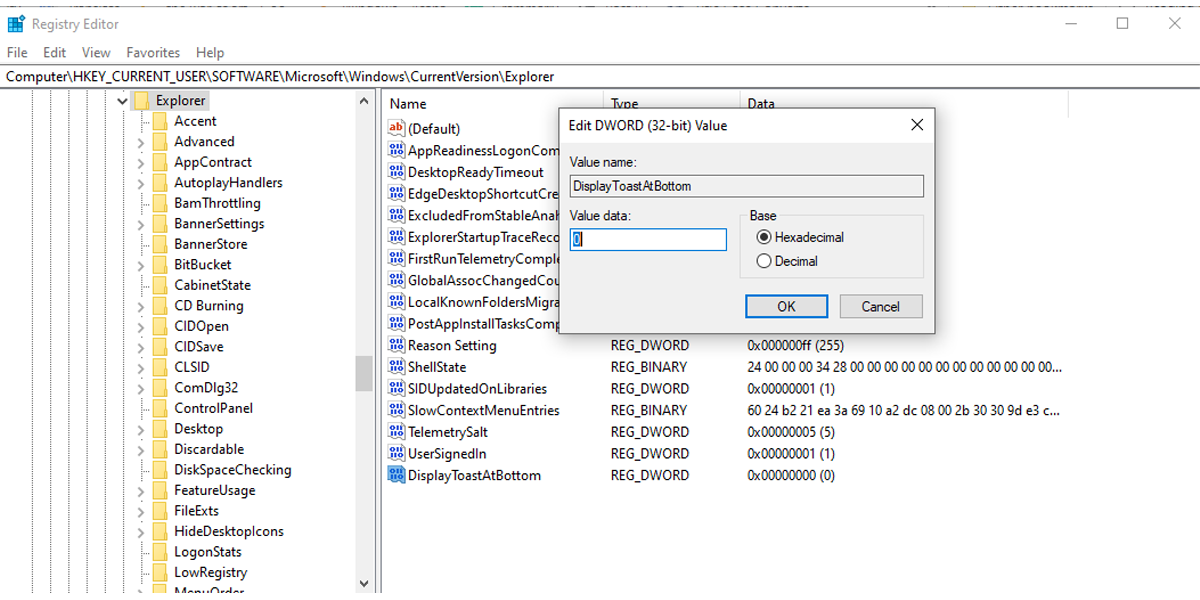
Task: Click the Registry Editor app icon in title bar
Action: click(x=16, y=24)
